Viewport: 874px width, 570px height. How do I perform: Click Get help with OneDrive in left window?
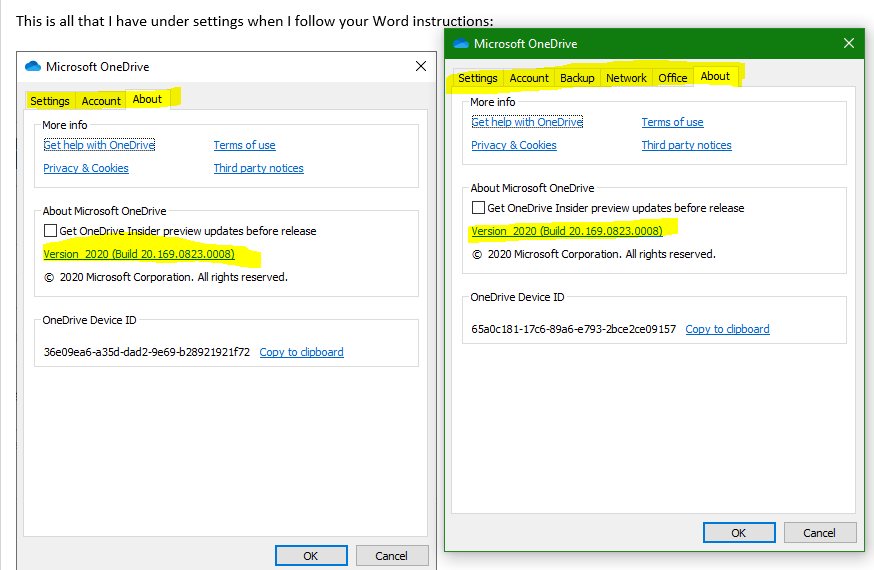pos(99,145)
